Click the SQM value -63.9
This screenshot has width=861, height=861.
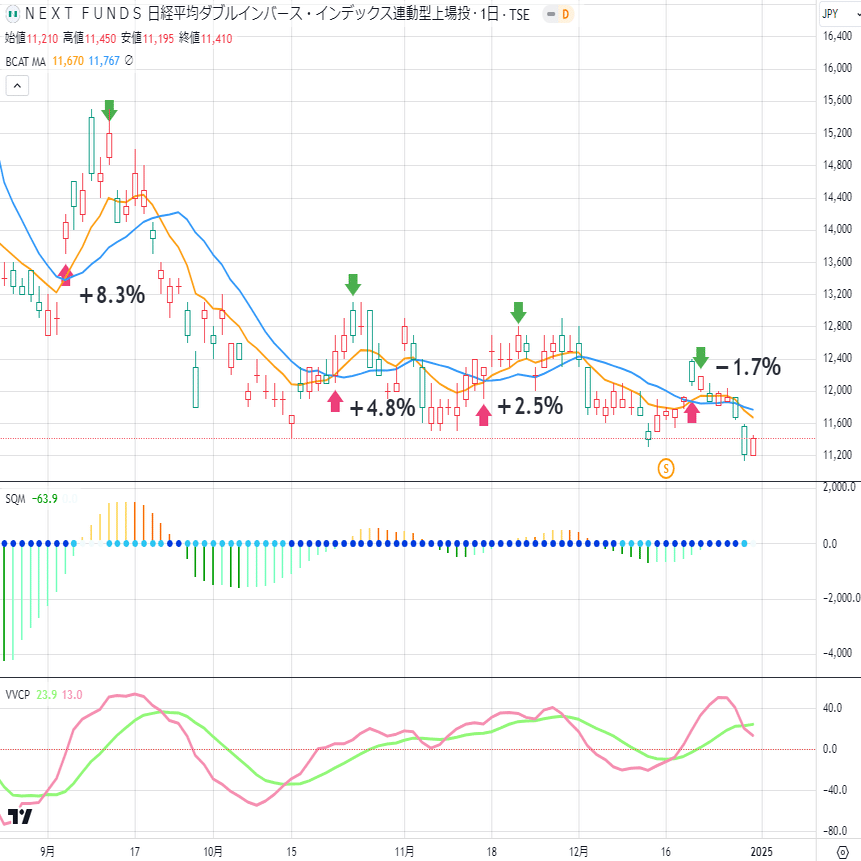(x=44, y=499)
